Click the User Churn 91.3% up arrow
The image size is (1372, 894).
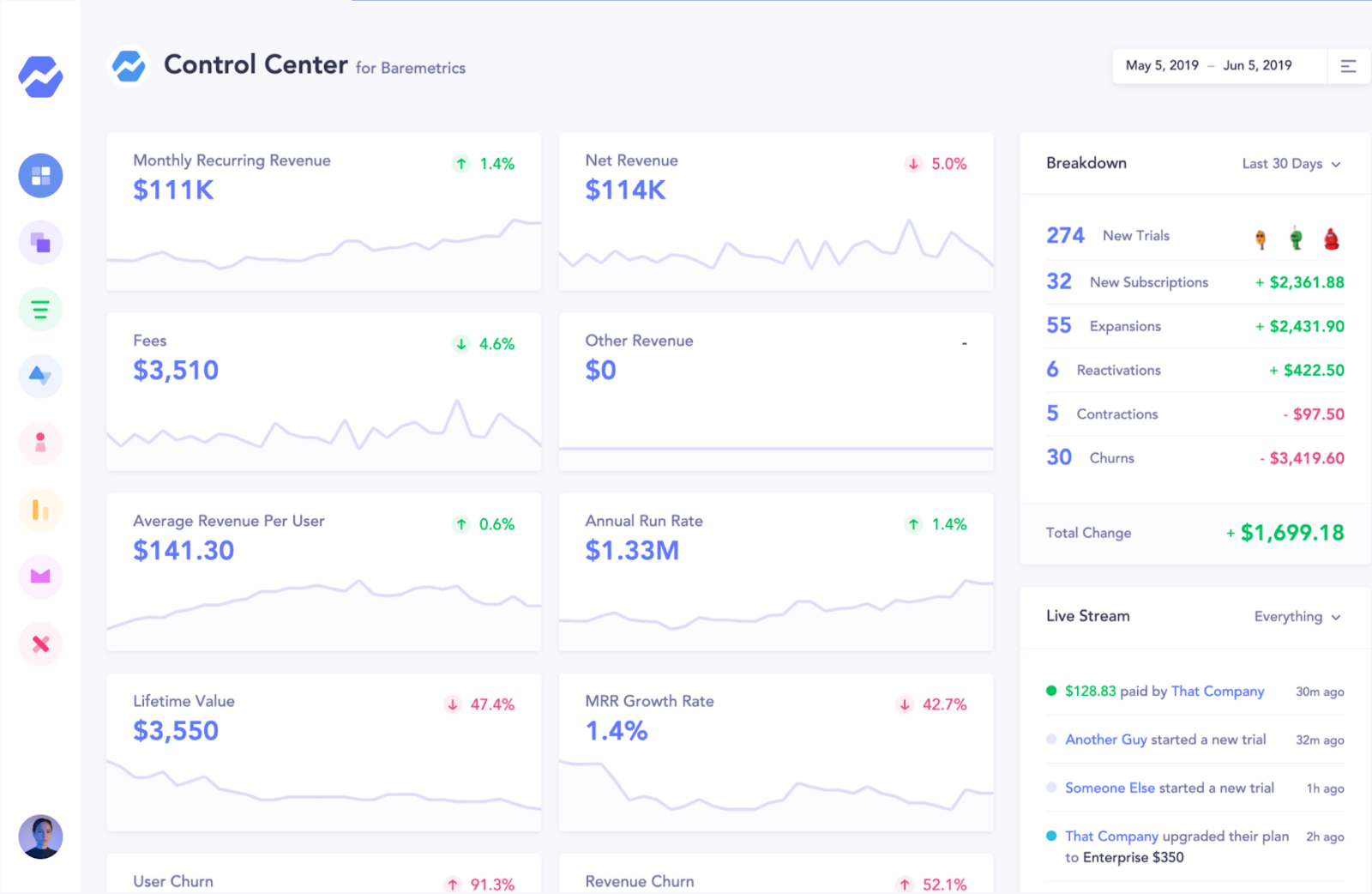point(453,885)
